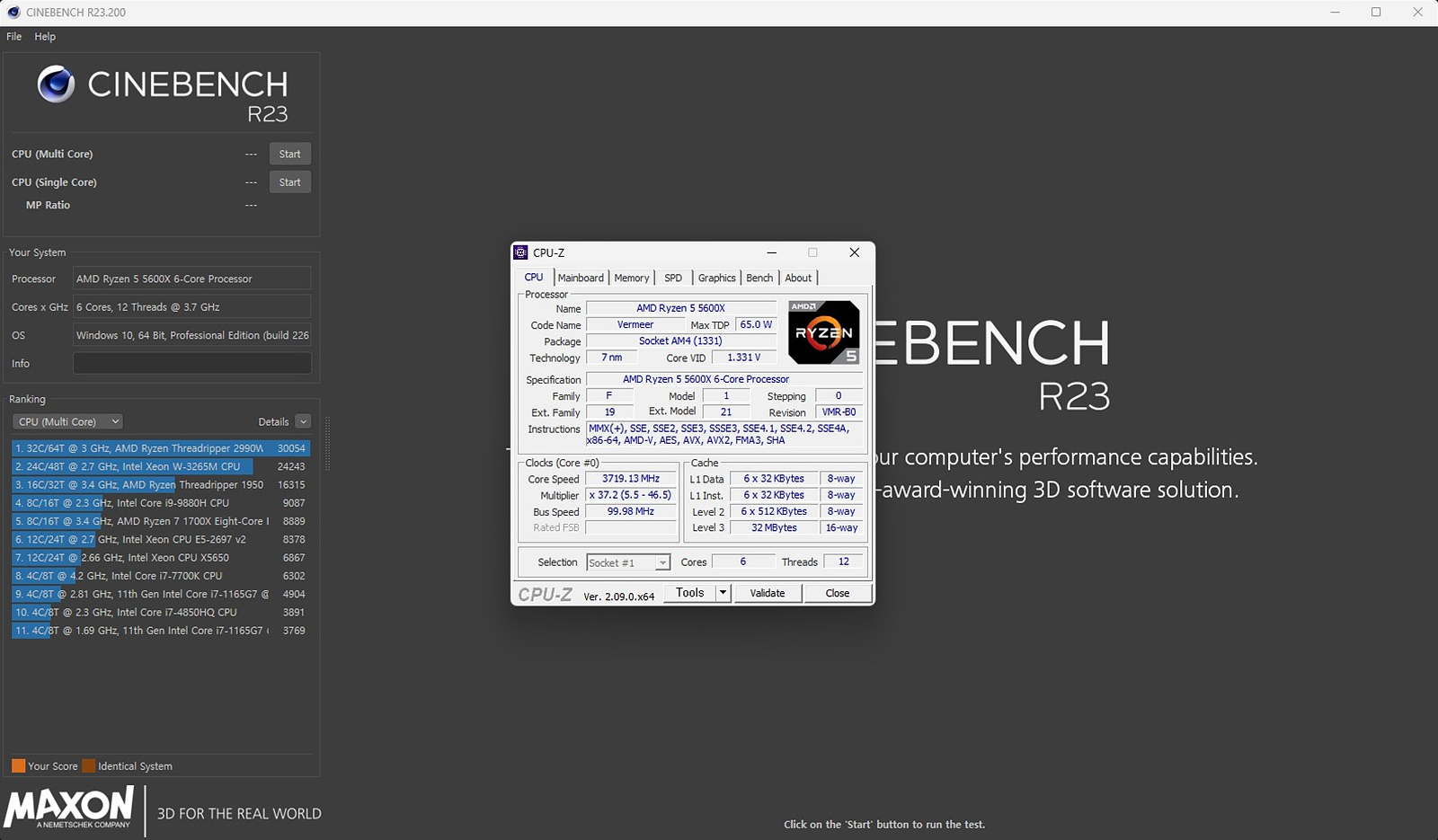Click the OS Windows 10 field
Screen dimensions: 1438x840
point(192,335)
